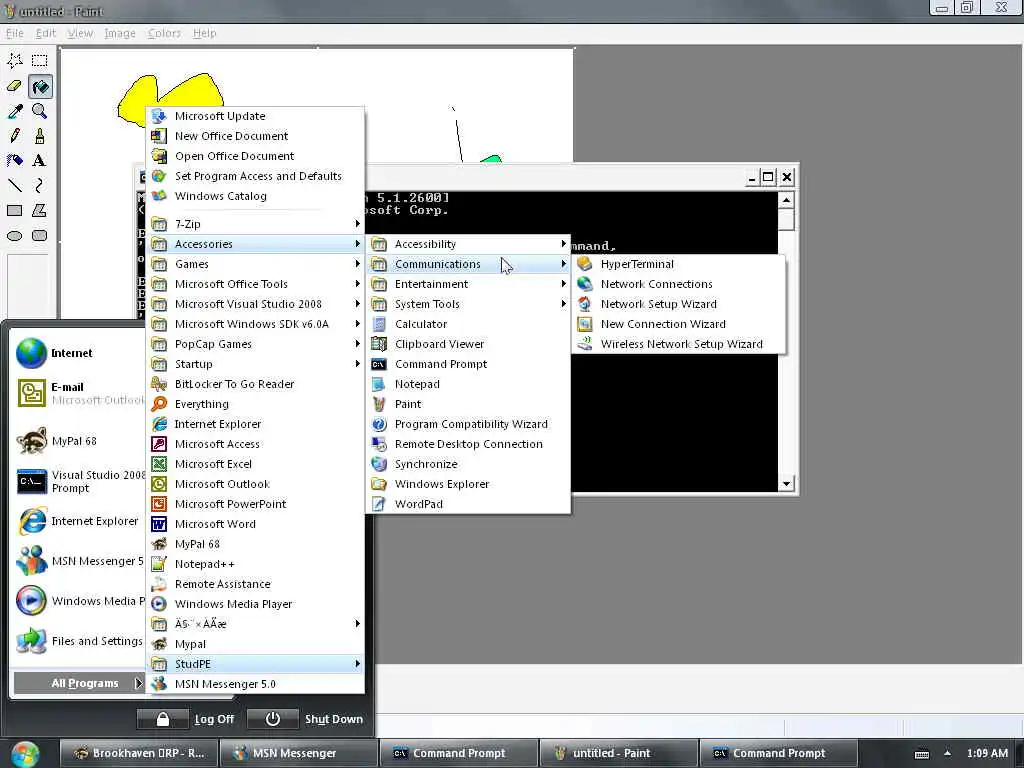
Task: Launch Notepad from the Accessories menu
Action: 468,384
